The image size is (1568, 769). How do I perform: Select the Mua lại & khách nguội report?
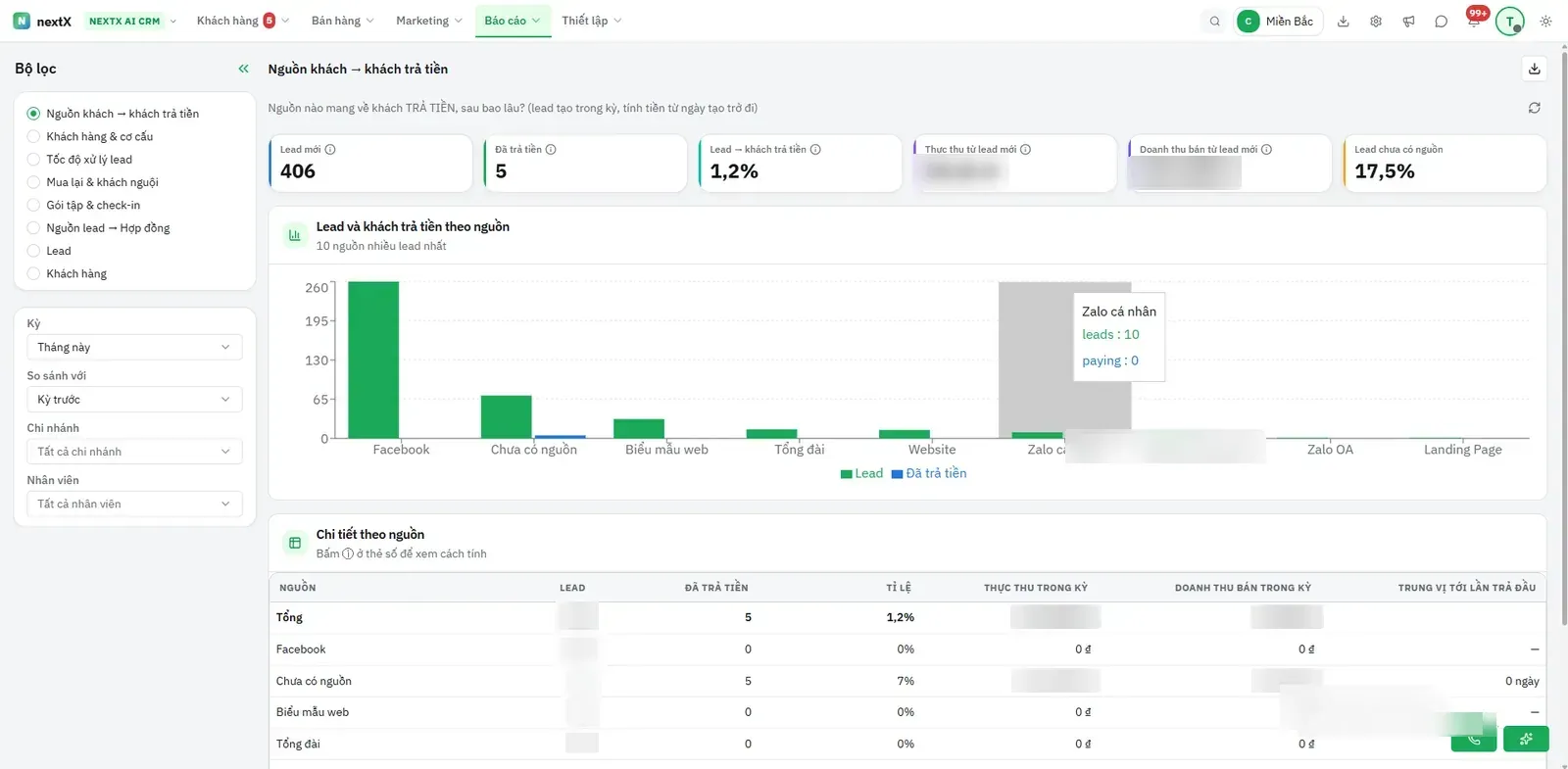[x=92, y=182]
